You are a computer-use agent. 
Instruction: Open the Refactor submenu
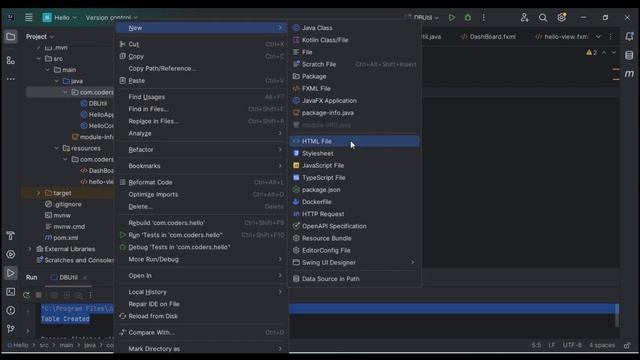click(x=201, y=150)
